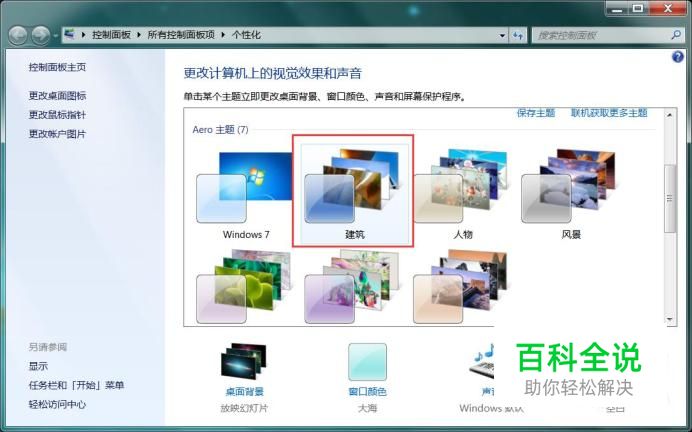Click 所有控制面板项 breadcrumb
Viewport: 692px width, 432px height.
point(181,35)
